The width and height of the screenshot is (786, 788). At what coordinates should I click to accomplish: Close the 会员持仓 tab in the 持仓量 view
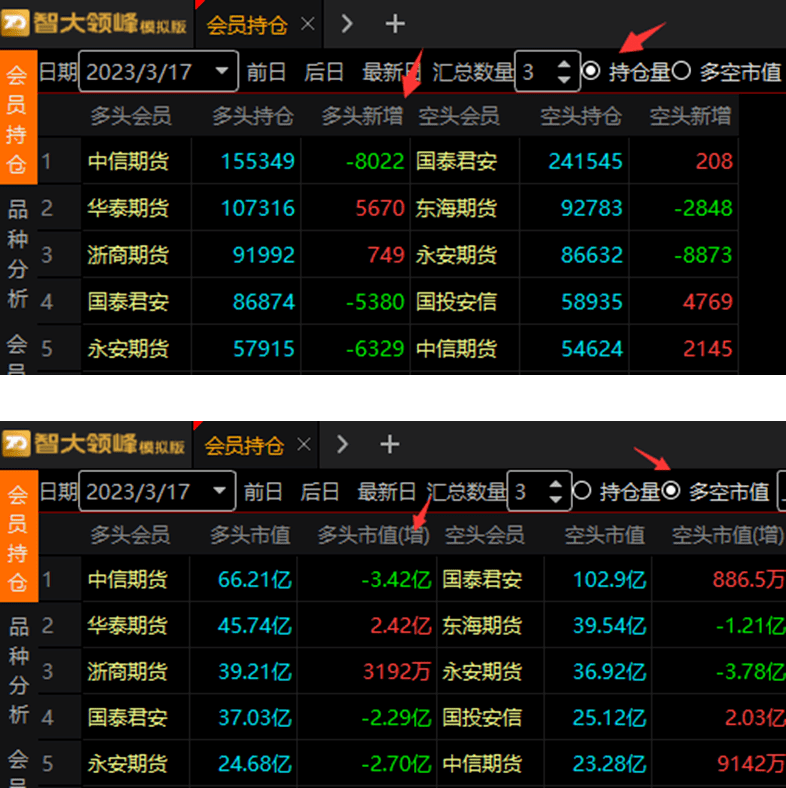[x=307, y=23]
